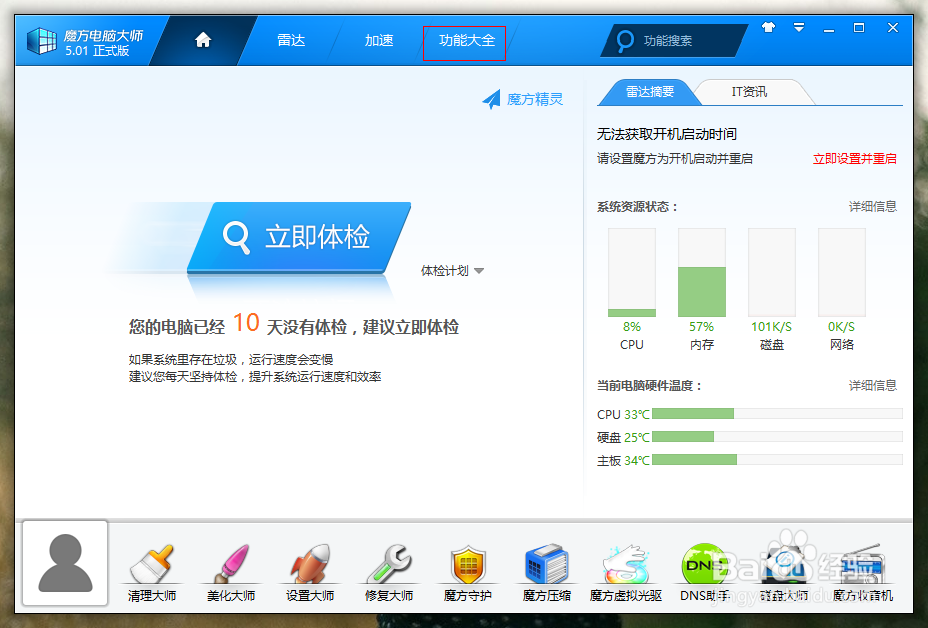Click the 功能搜索 search field
The width and height of the screenshot is (928, 628).
(675, 41)
